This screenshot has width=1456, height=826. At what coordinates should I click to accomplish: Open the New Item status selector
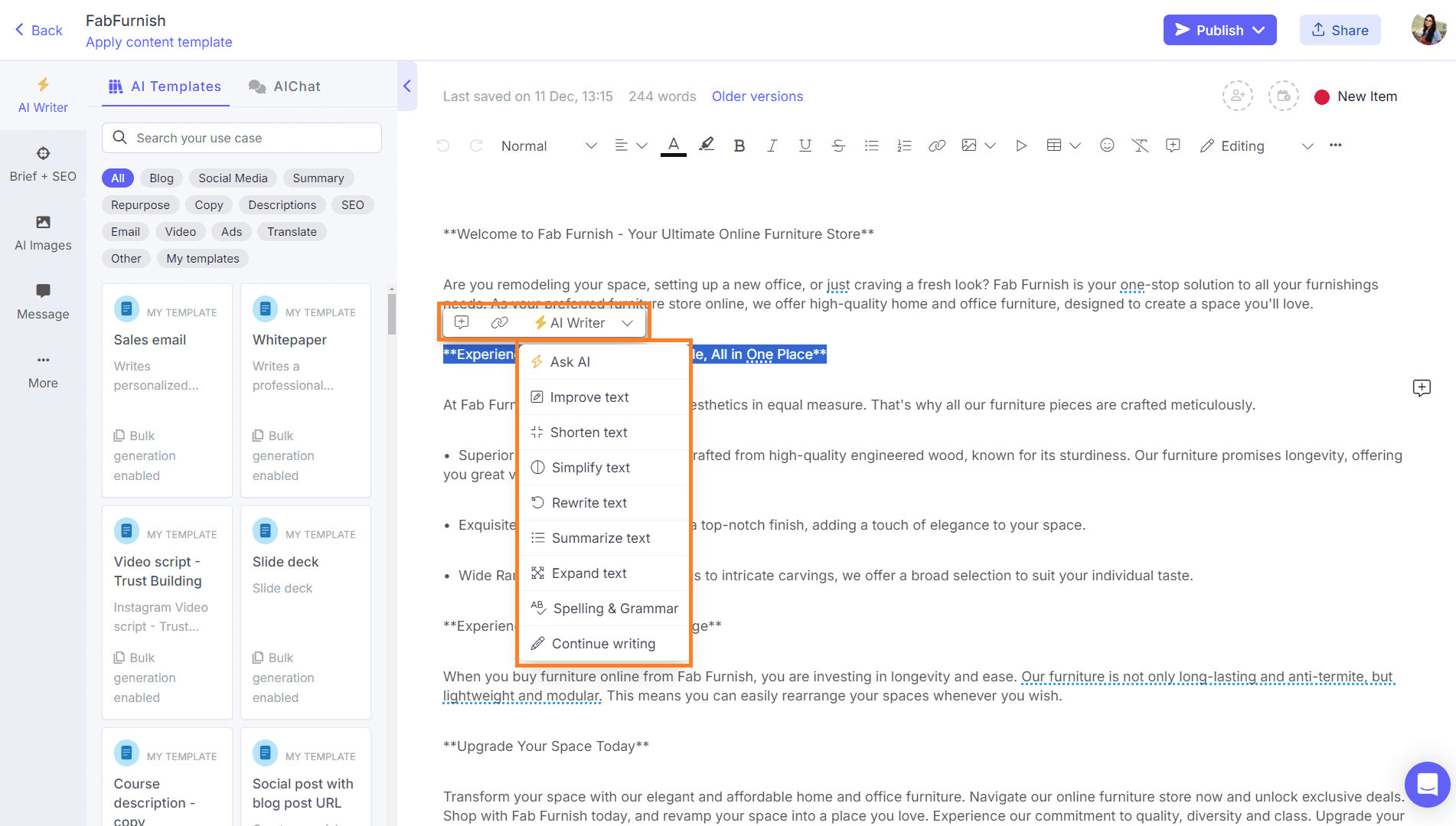[1356, 96]
